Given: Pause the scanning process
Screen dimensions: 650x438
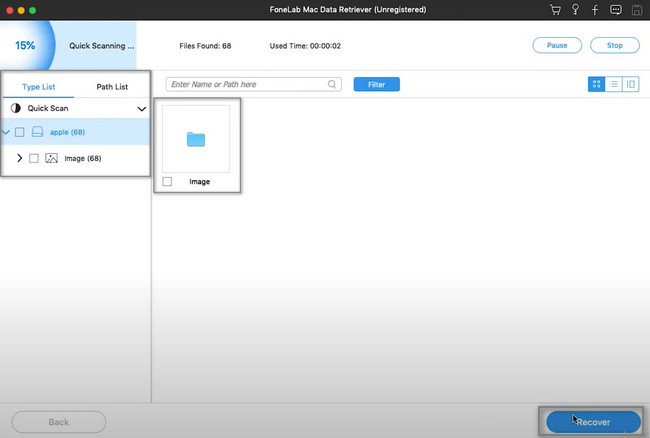Looking at the screenshot, I should pos(557,45).
